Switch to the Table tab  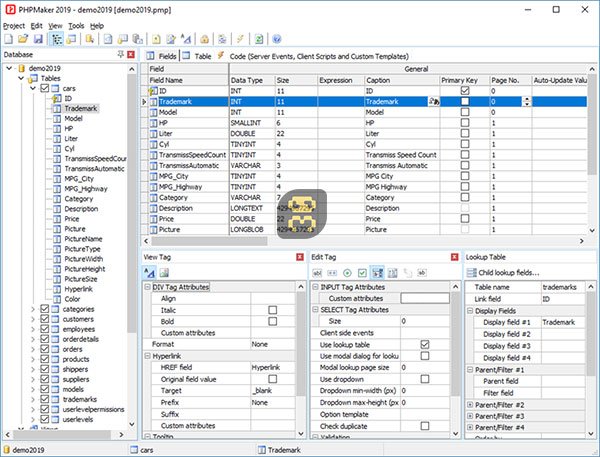[x=197, y=56]
